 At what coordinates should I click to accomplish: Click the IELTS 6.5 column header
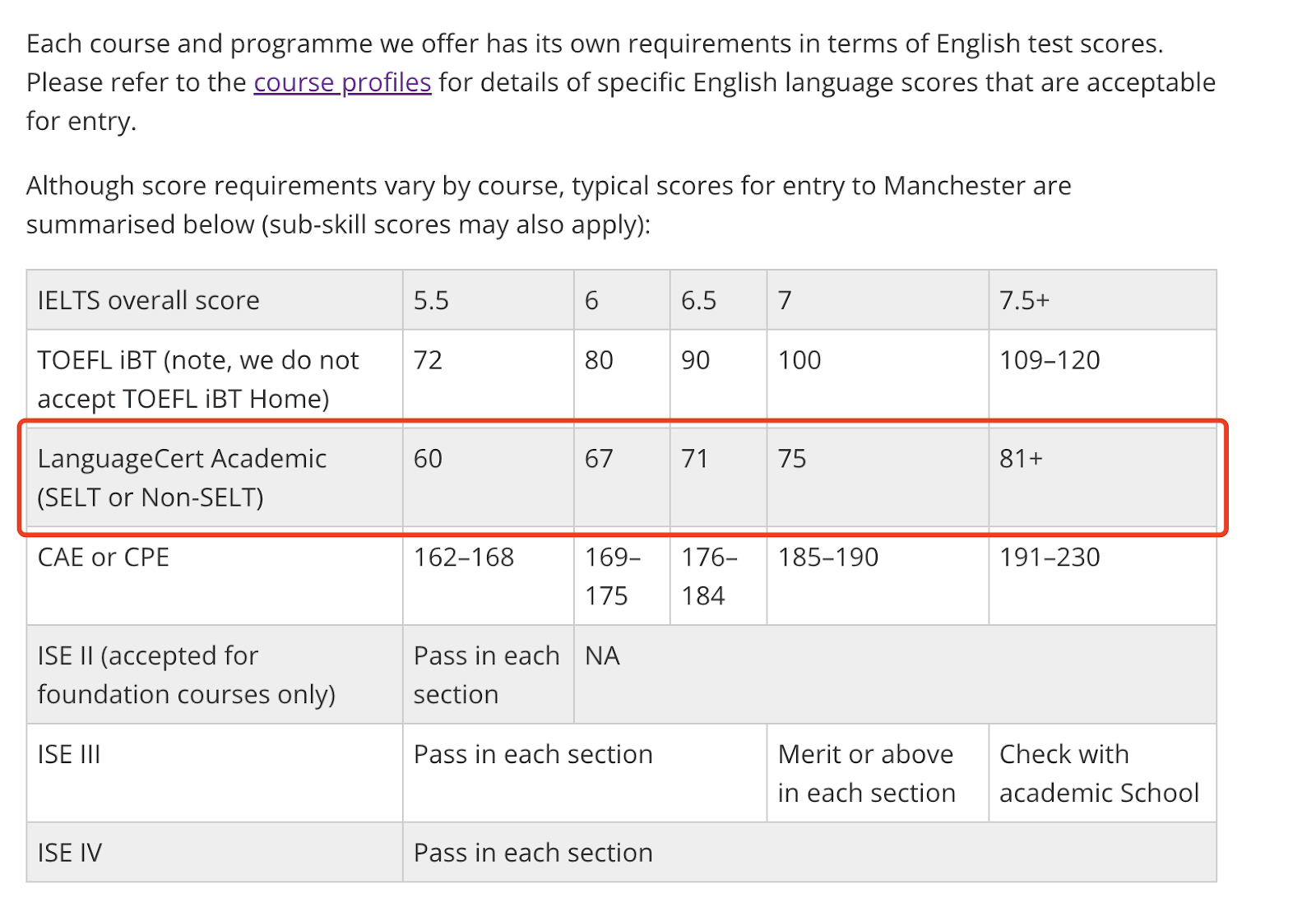719,300
